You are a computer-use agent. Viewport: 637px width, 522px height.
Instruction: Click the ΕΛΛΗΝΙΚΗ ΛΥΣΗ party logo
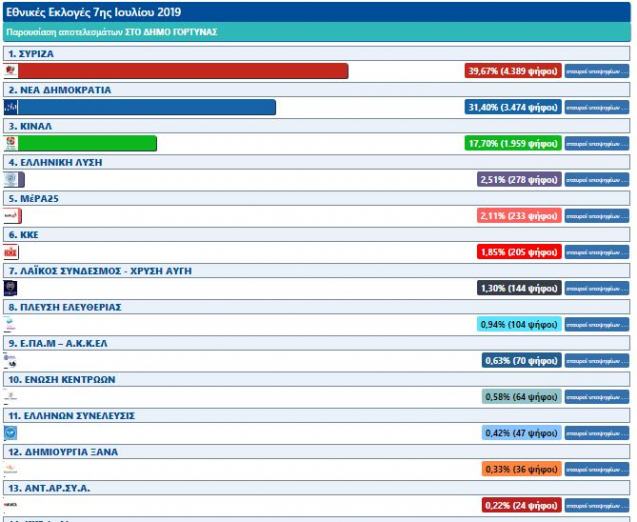(x=11, y=180)
